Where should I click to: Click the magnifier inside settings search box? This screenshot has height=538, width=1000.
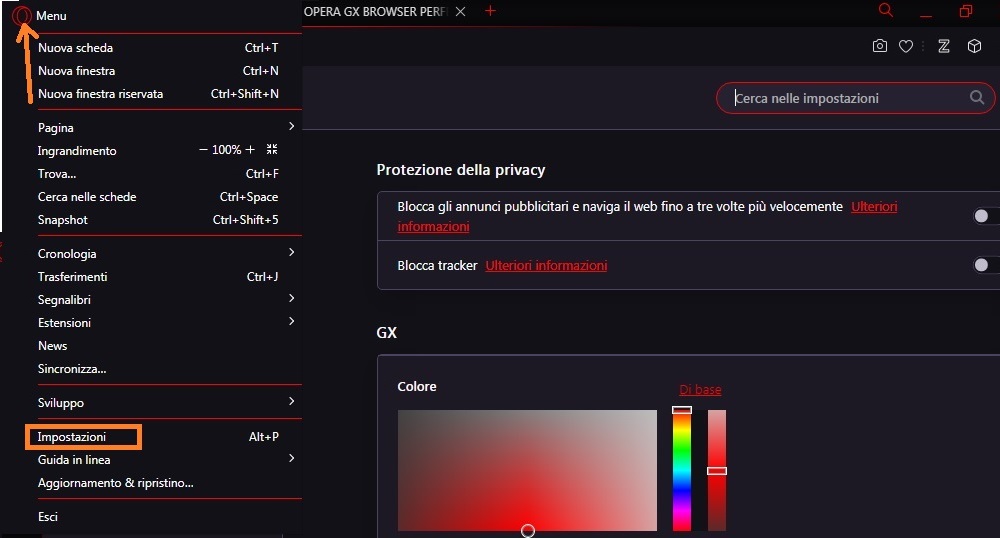pyautogui.click(x=976, y=98)
